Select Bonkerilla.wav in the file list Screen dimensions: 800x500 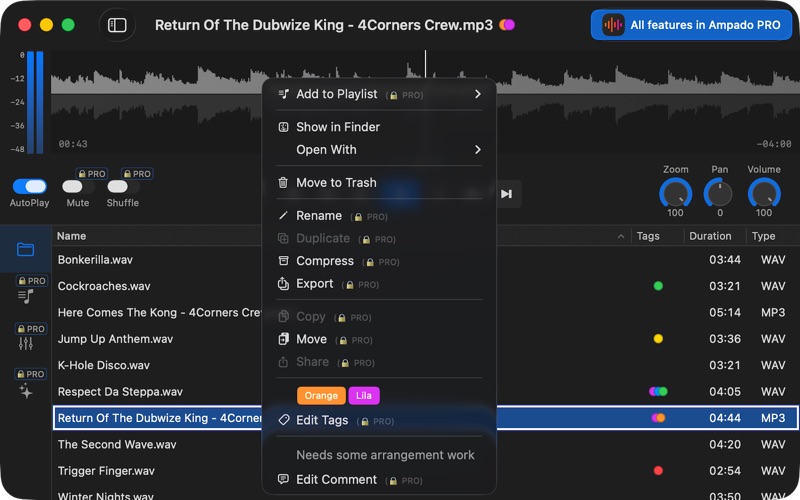[426, 260]
